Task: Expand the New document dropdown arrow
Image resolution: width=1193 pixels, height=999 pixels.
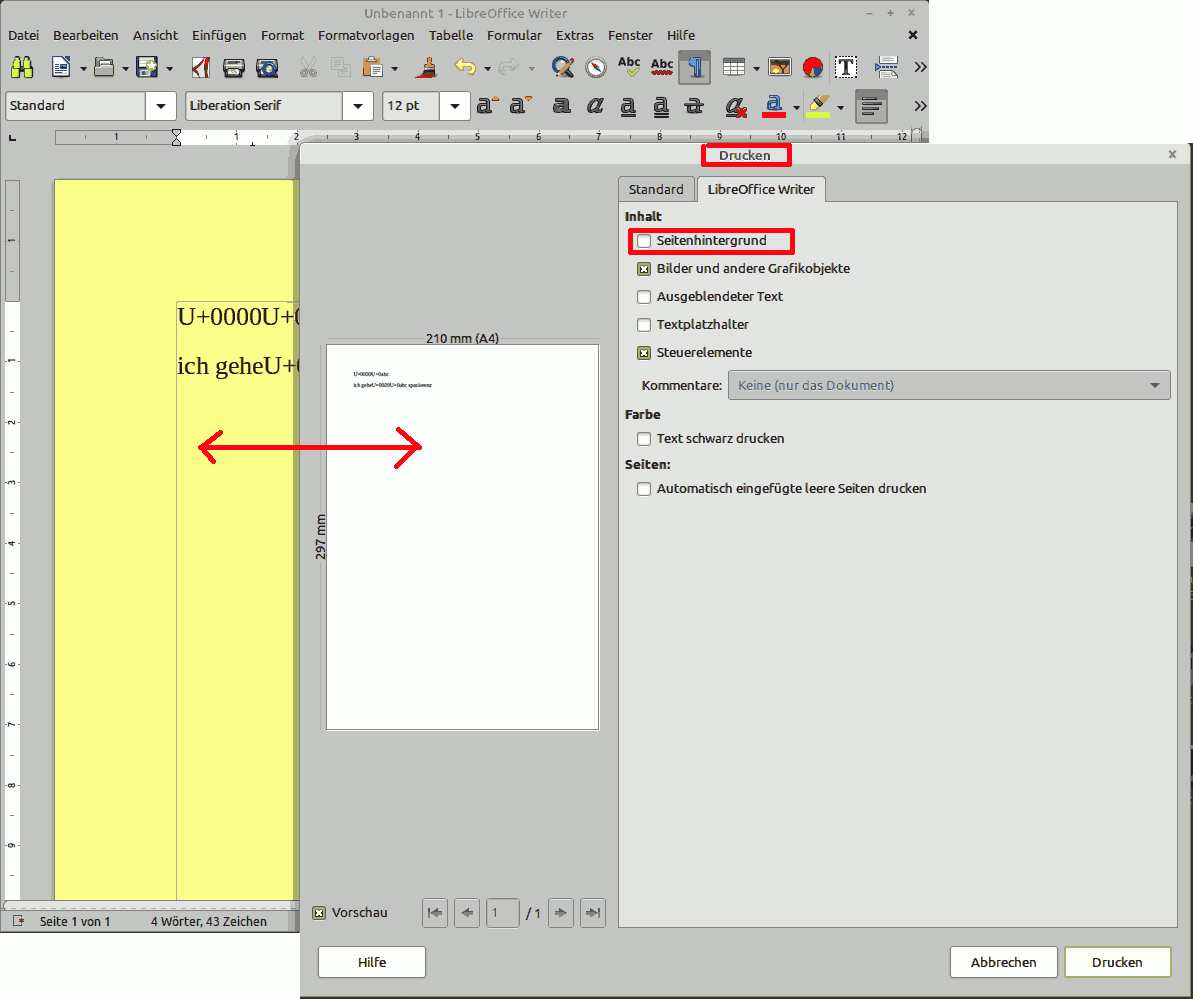Action: coord(83,69)
